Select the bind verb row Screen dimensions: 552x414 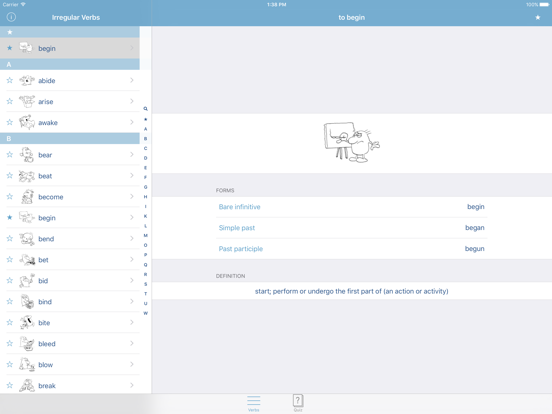click(70, 302)
